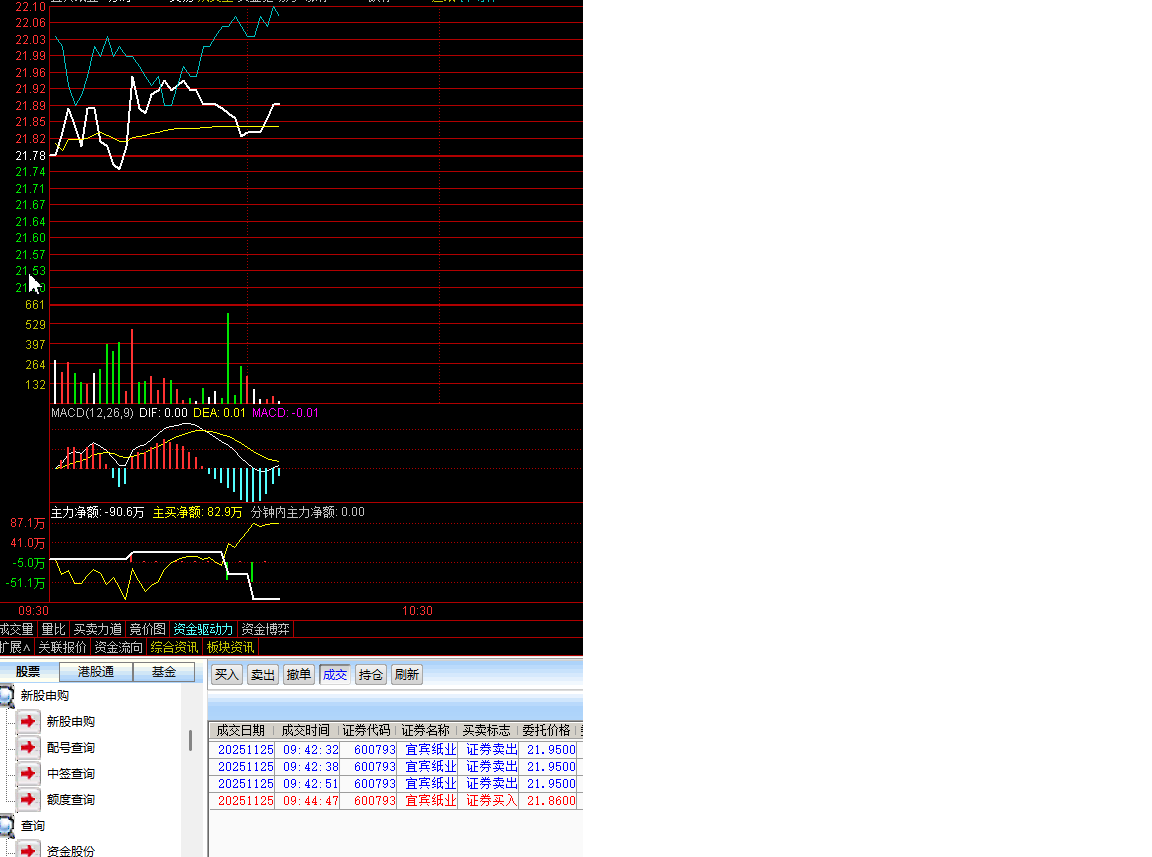
Task: Sort by 成交日期 column header
Action: point(240,730)
